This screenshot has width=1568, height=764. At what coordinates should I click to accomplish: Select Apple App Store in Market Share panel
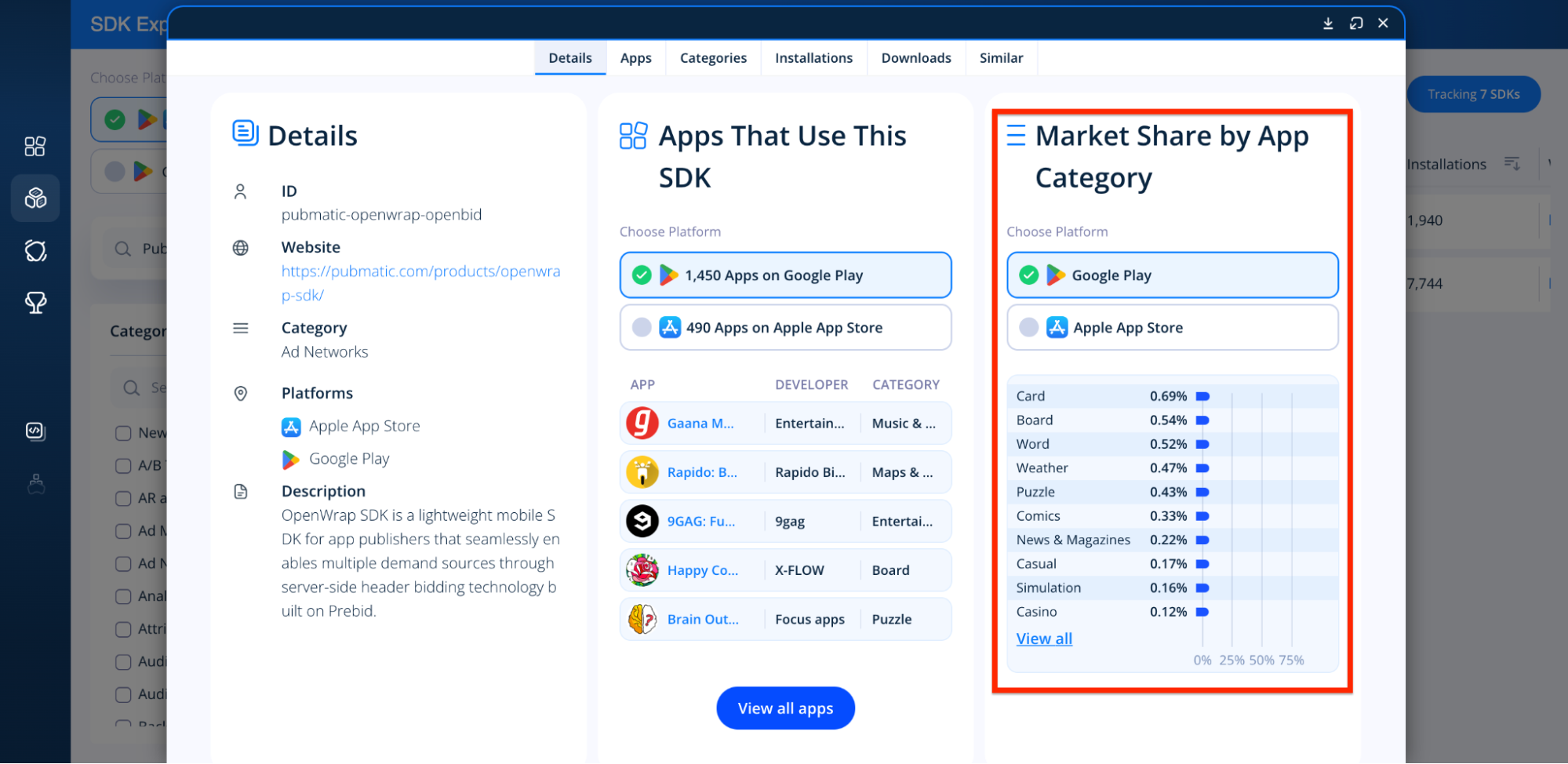pyautogui.click(x=1172, y=327)
